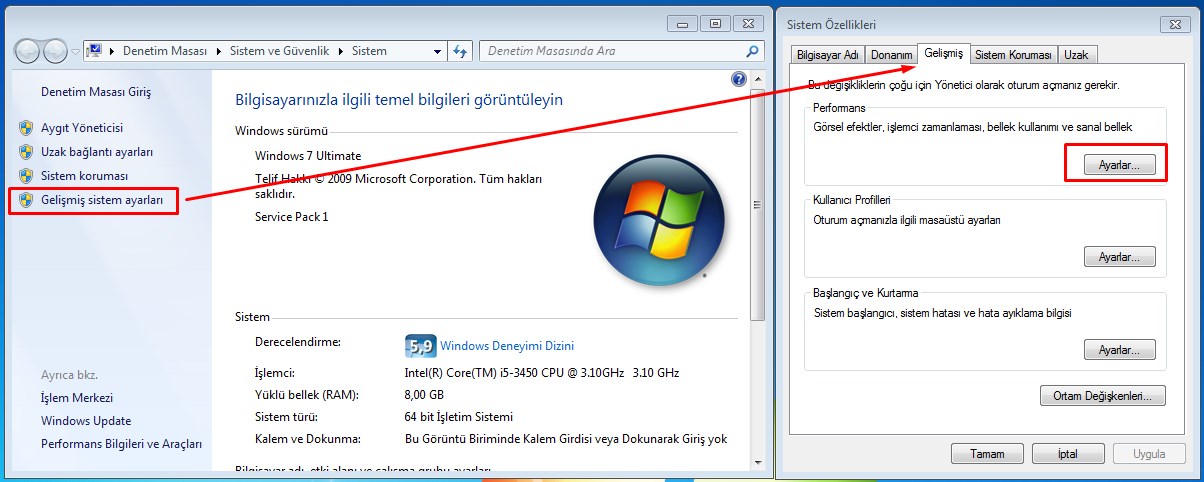
Task: Click the back navigation arrow
Action: point(29,51)
